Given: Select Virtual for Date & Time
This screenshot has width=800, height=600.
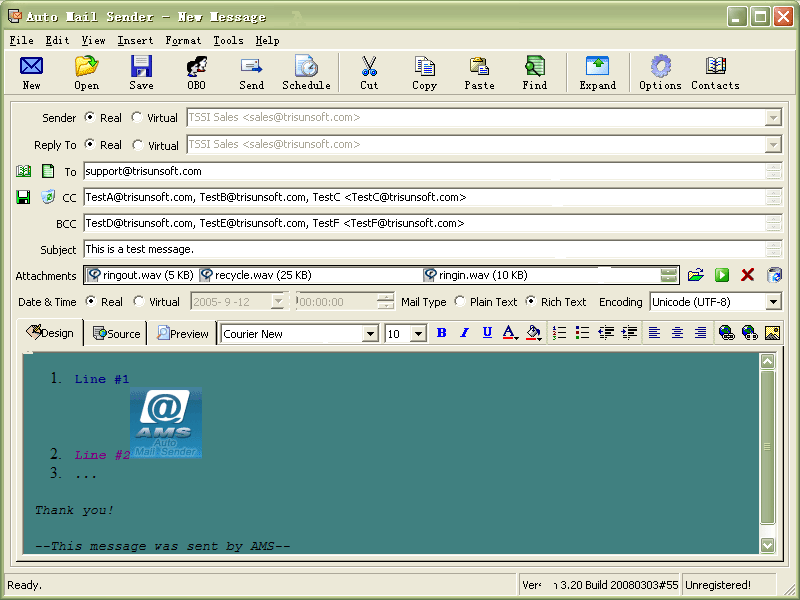Looking at the screenshot, I should pyautogui.click(x=137, y=301).
